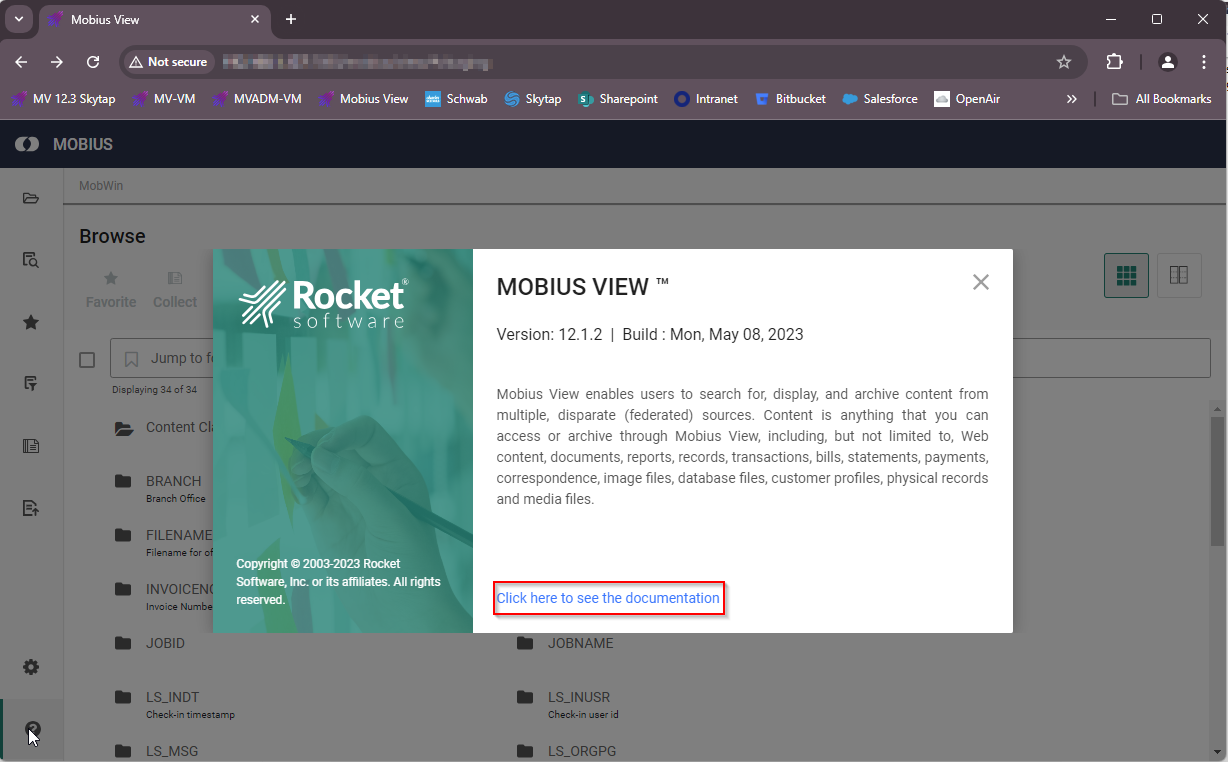Click the settings gear in sidebar

coord(31,667)
